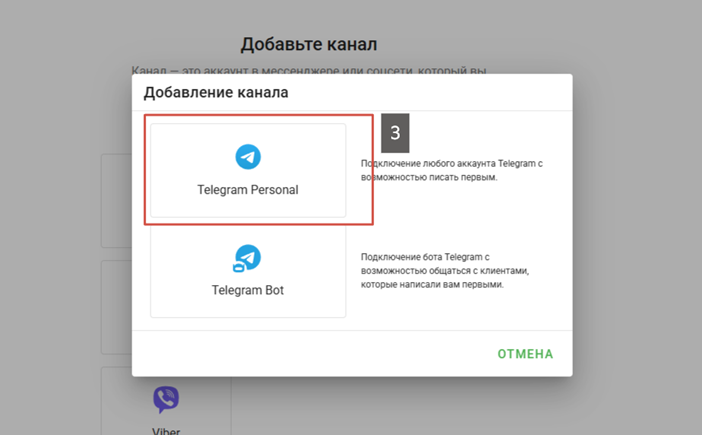This screenshot has width=702, height=435.
Task: Select the Telegram Personal channel card
Action: (248, 171)
